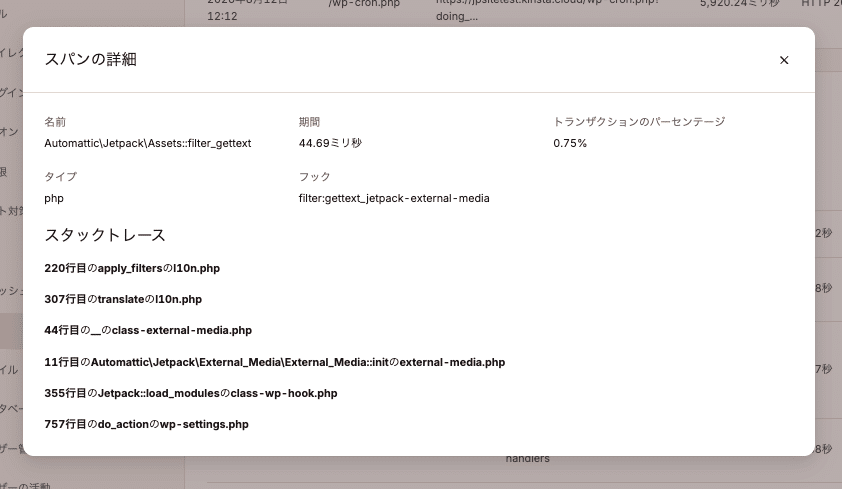Click the トランザクションのパーセンテージ label
Image resolution: width=842 pixels, height=489 pixels.
639,122
